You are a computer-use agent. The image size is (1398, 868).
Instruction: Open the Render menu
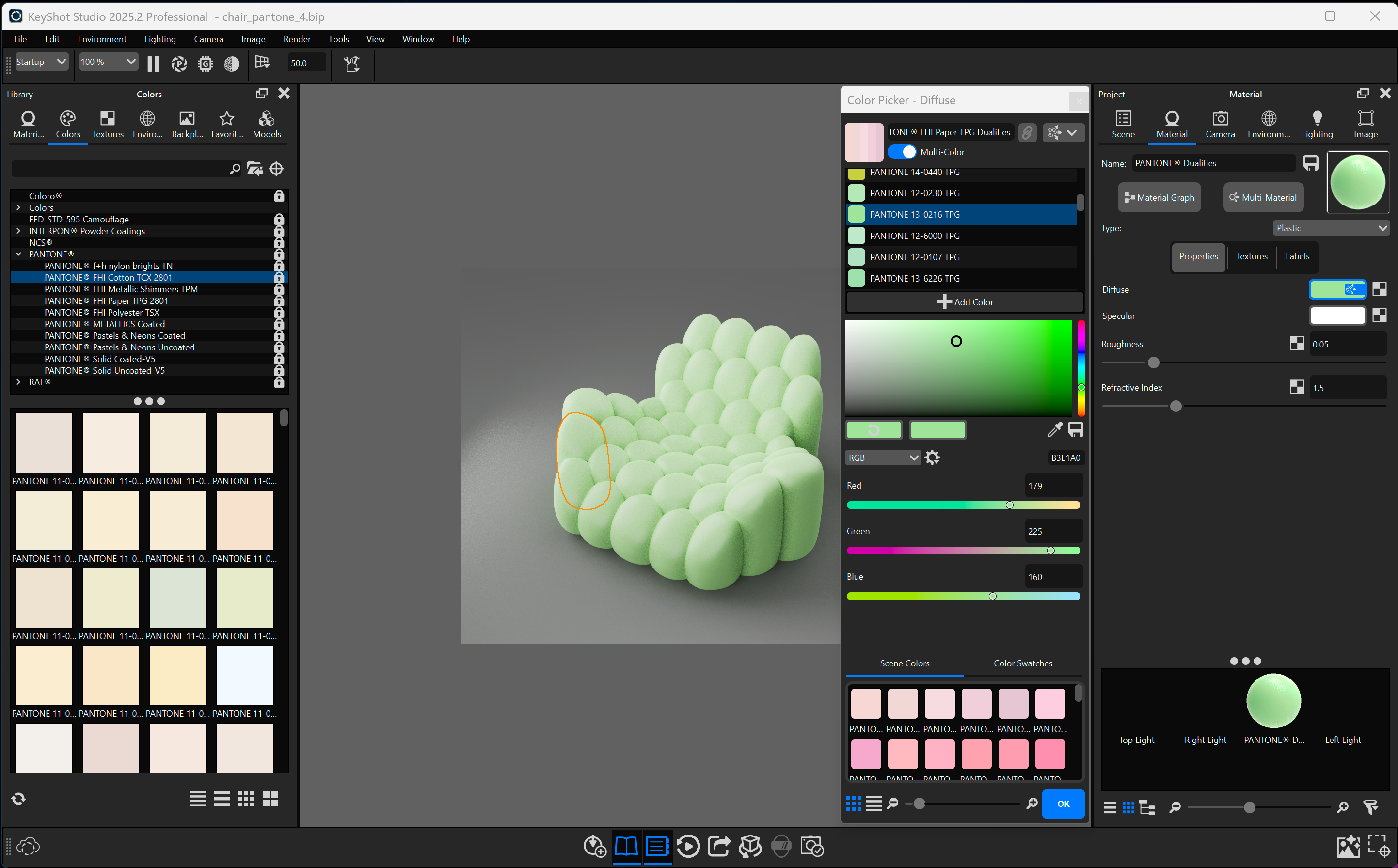click(297, 39)
